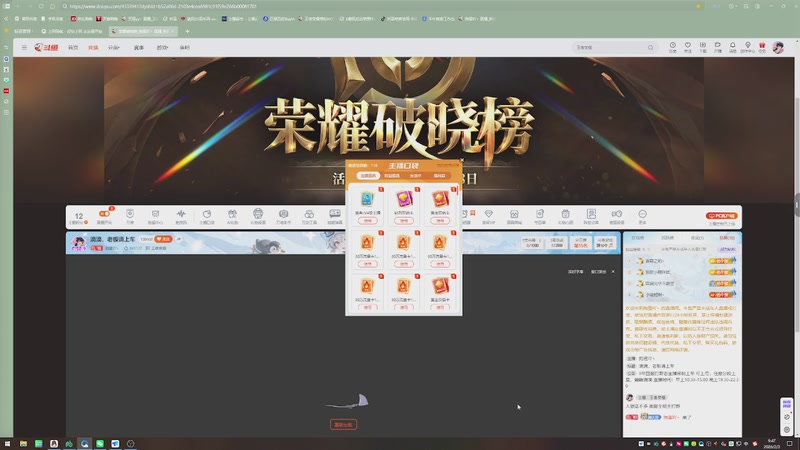Image resolution: width=800 pixels, height=450 pixels.
Task: Go to 首页 in site navigation
Action: tap(73, 47)
